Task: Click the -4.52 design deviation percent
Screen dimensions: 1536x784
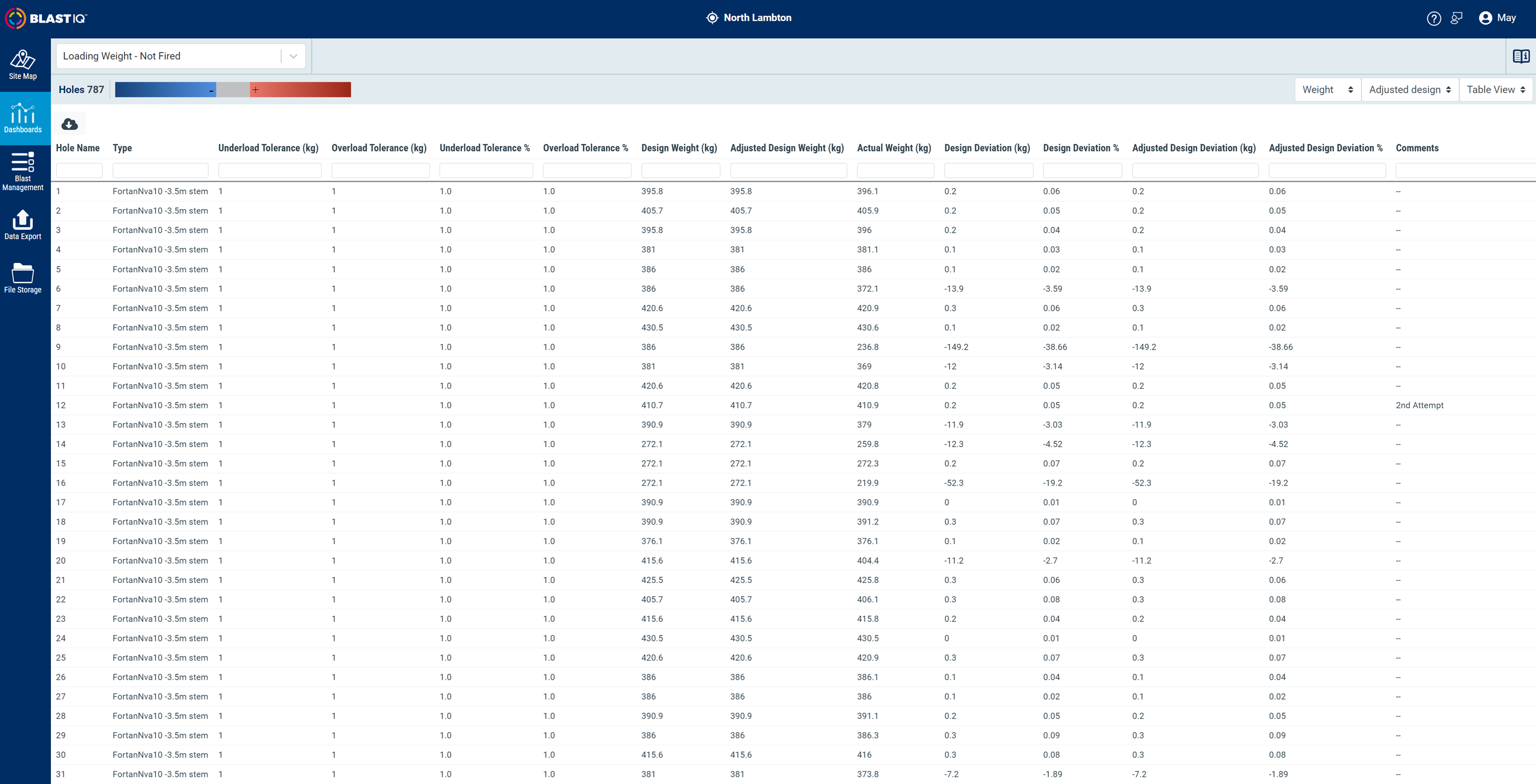Action: pos(1053,444)
